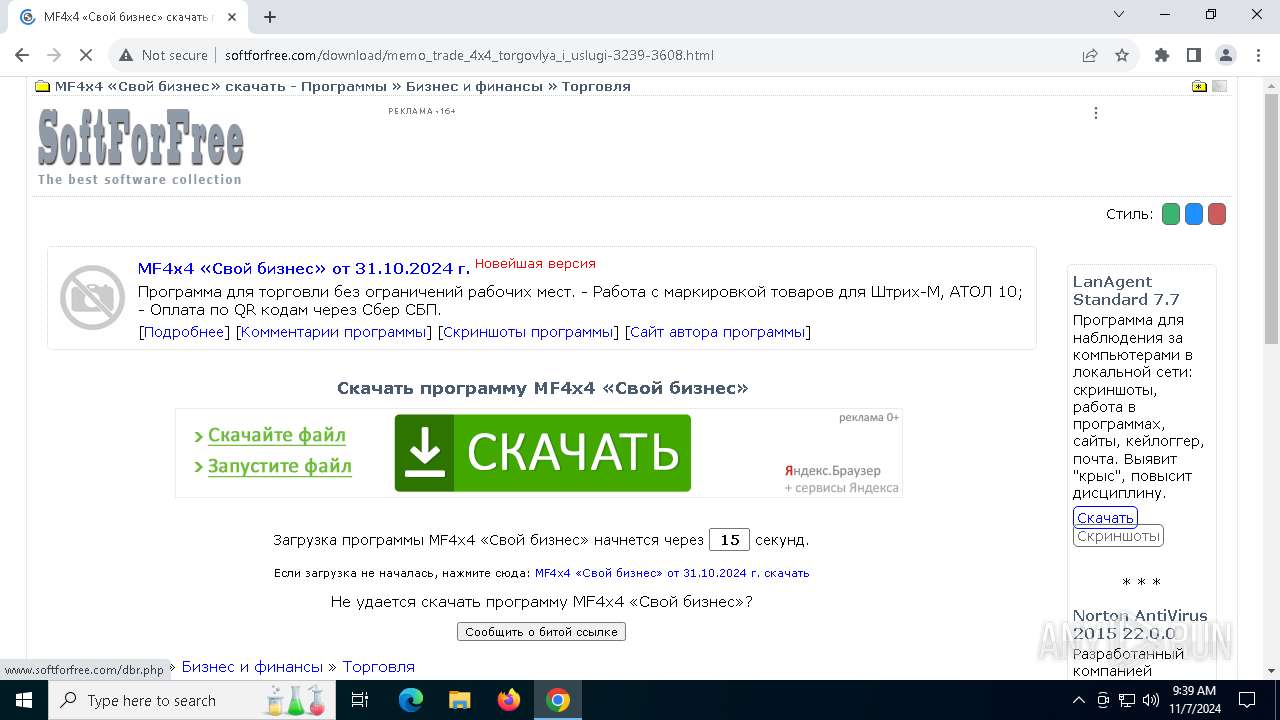Click the browser forward arrow

(x=54, y=55)
